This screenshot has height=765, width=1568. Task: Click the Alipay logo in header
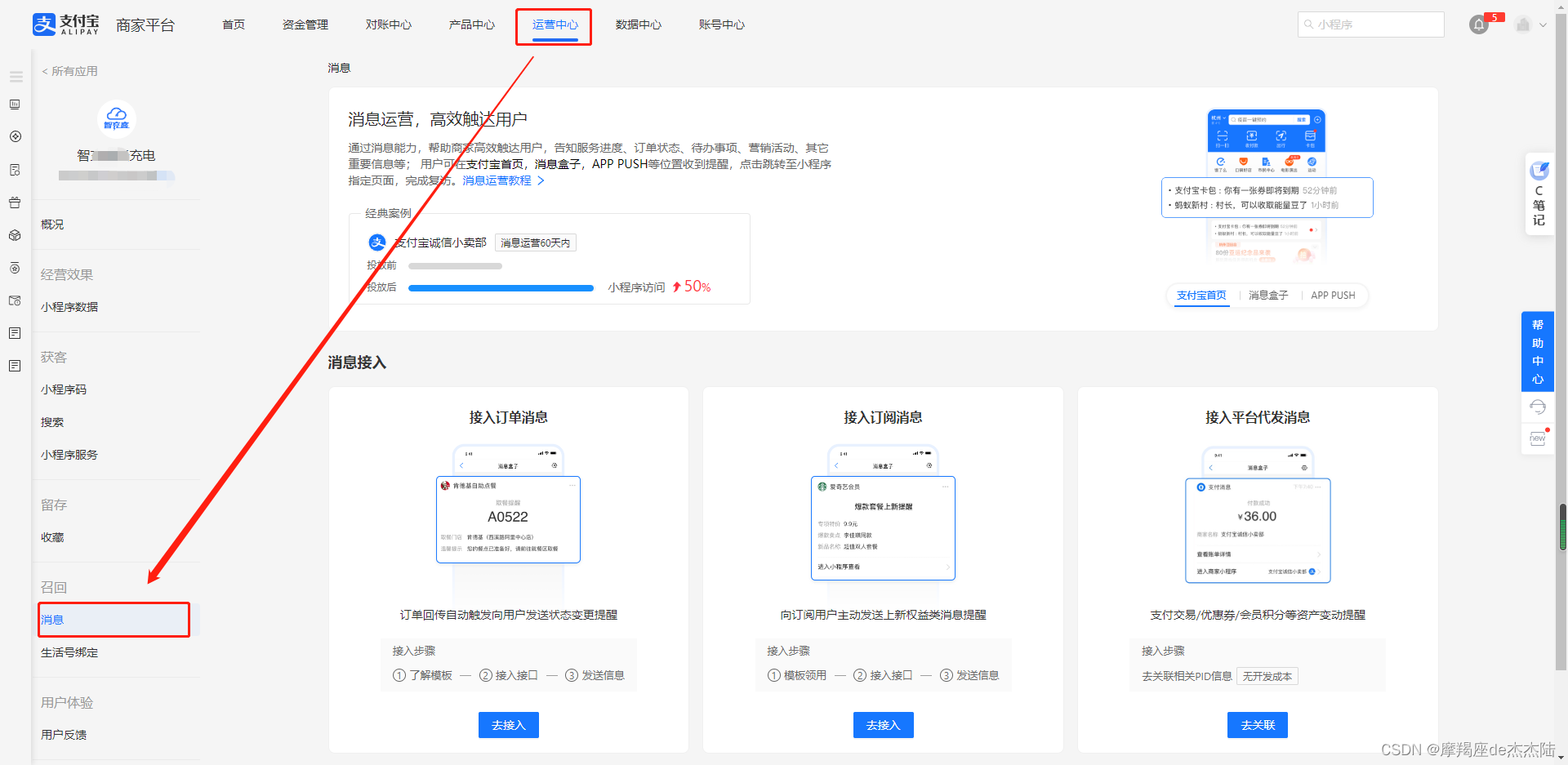[x=66, y=24]
